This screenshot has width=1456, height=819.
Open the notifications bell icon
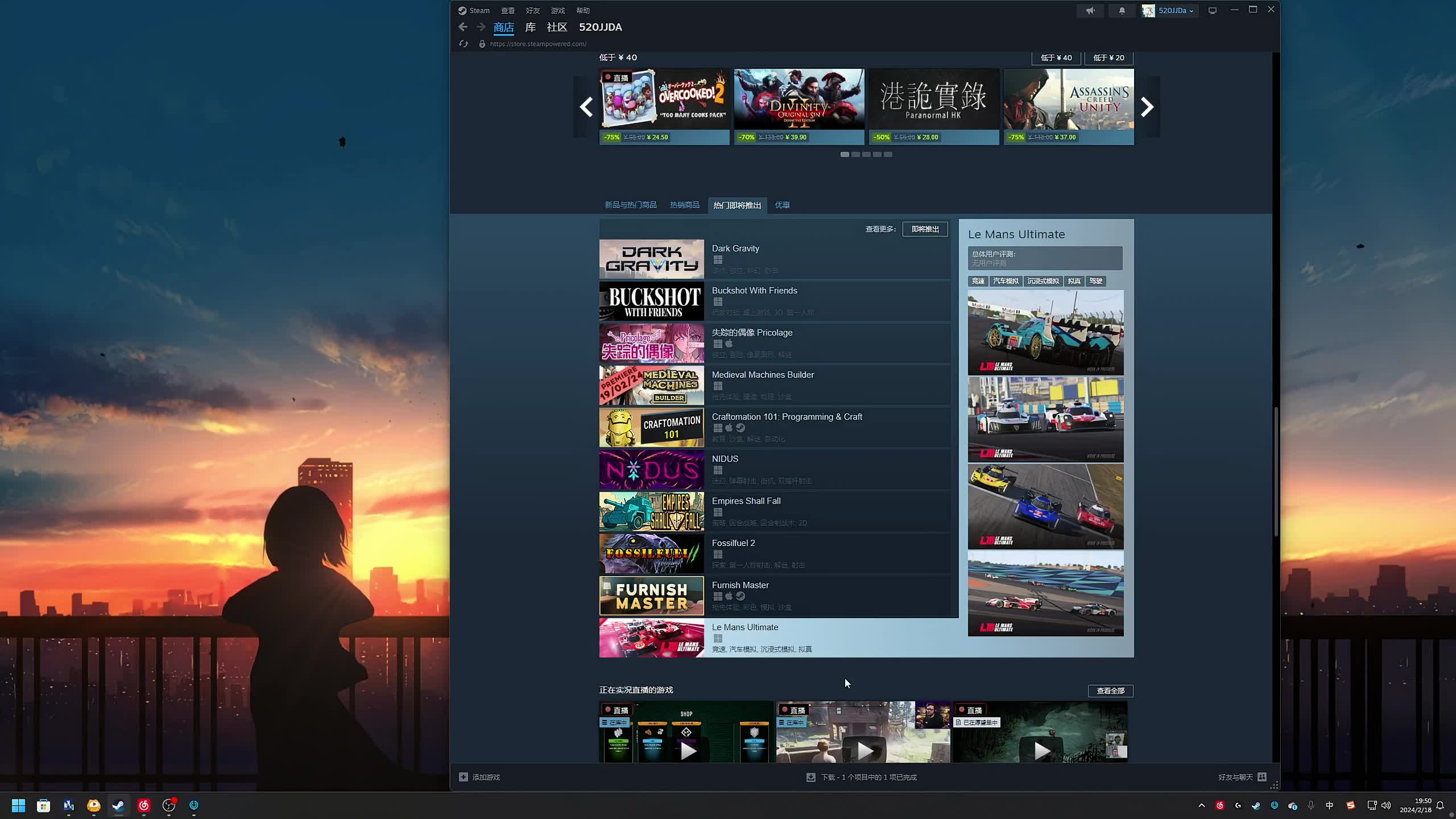coord(1122,11)
